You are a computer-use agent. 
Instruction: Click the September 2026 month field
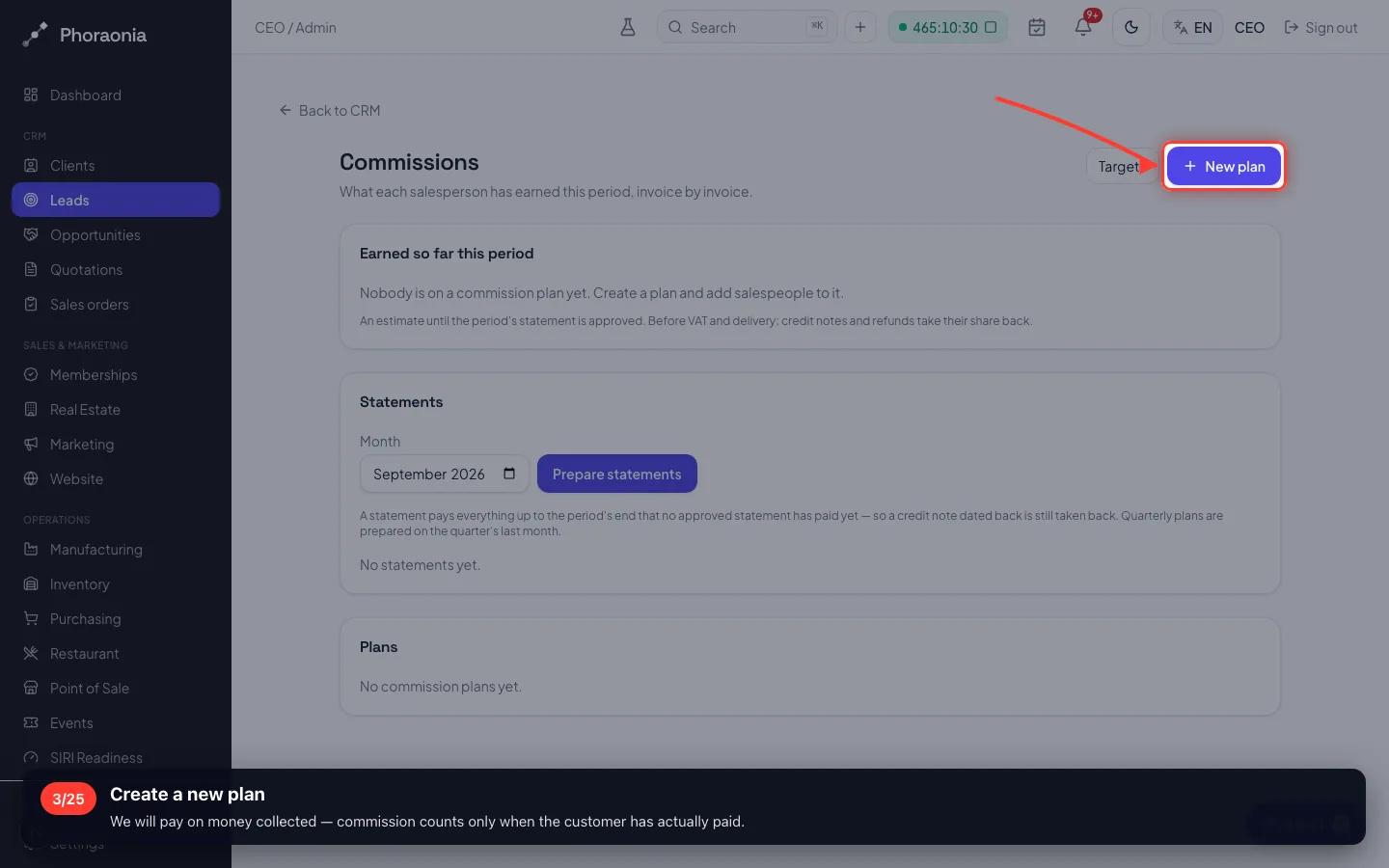pyautogui.click(x=445, y=474)
